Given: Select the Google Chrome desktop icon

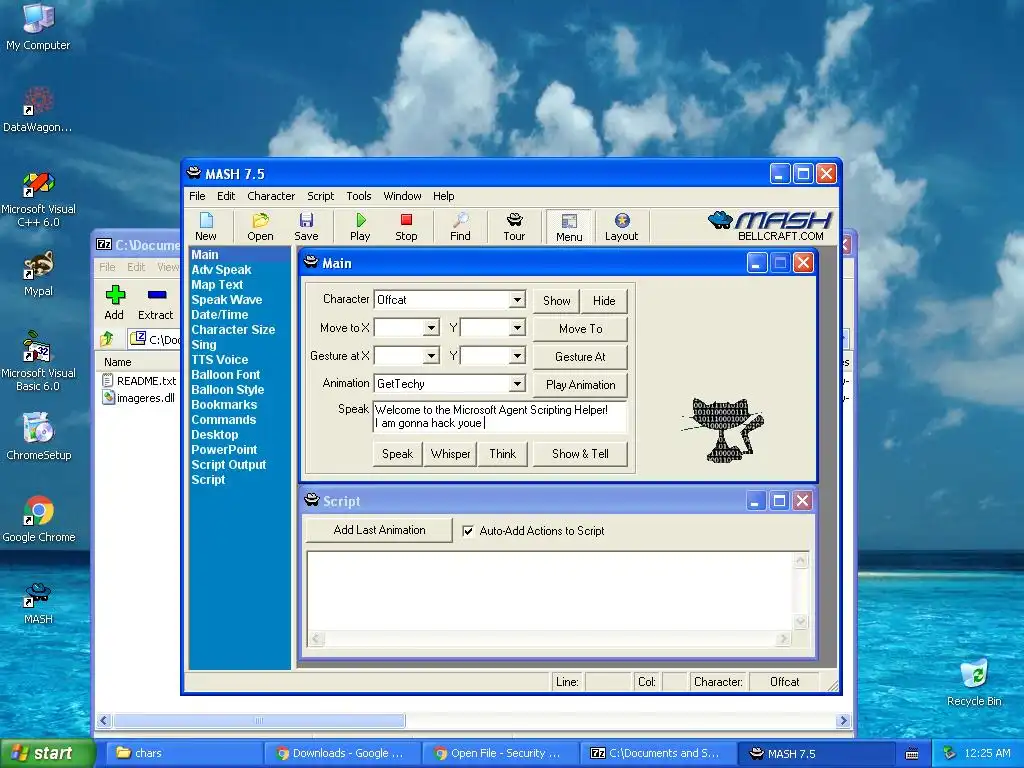Looking at the screenshot, I should (x=38, y=519).
